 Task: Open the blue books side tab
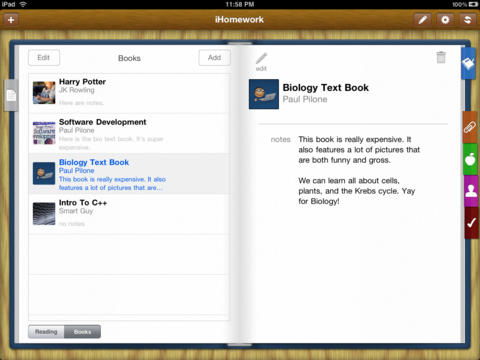point(468,63)
